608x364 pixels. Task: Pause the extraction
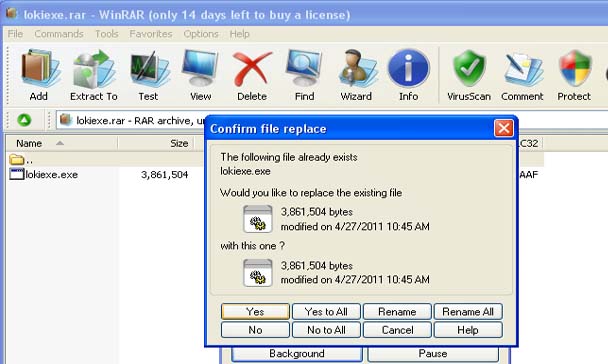pyautogui.click(x=433, y=354)
